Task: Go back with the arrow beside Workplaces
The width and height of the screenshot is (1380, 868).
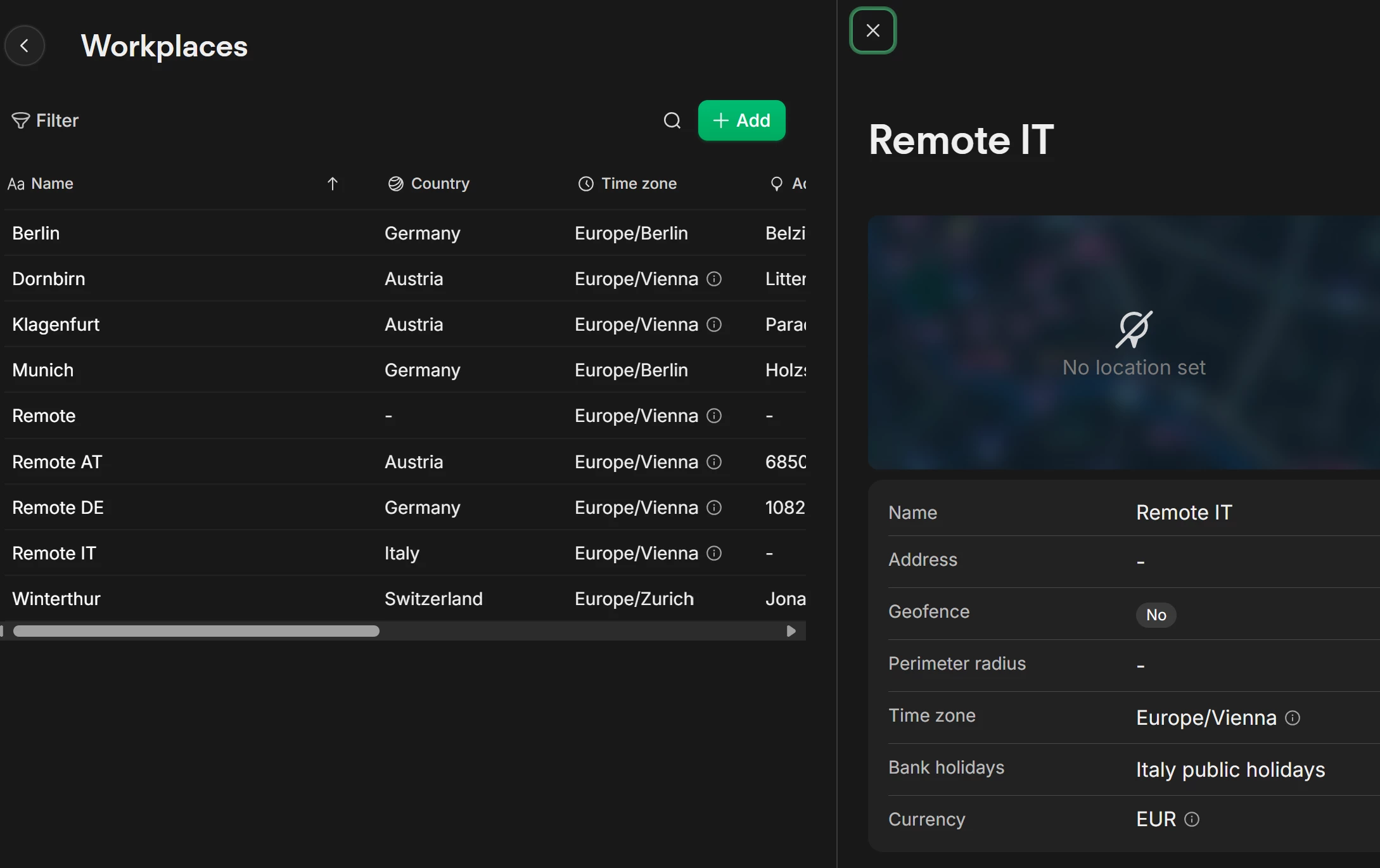Action: pyautogui.click(x=25, y=46)
